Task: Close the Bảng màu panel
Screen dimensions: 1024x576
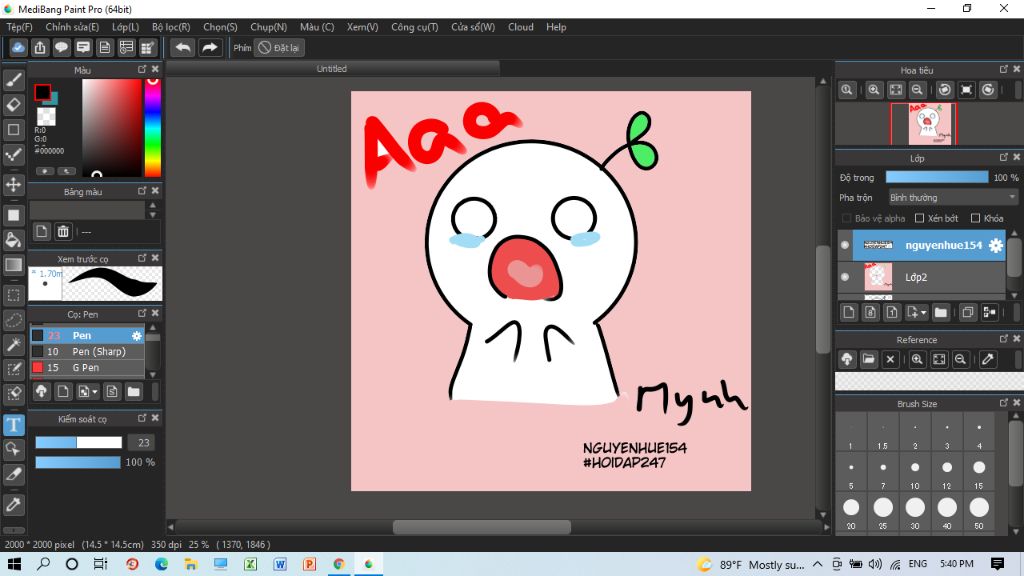Action: [x=155, y=191]
